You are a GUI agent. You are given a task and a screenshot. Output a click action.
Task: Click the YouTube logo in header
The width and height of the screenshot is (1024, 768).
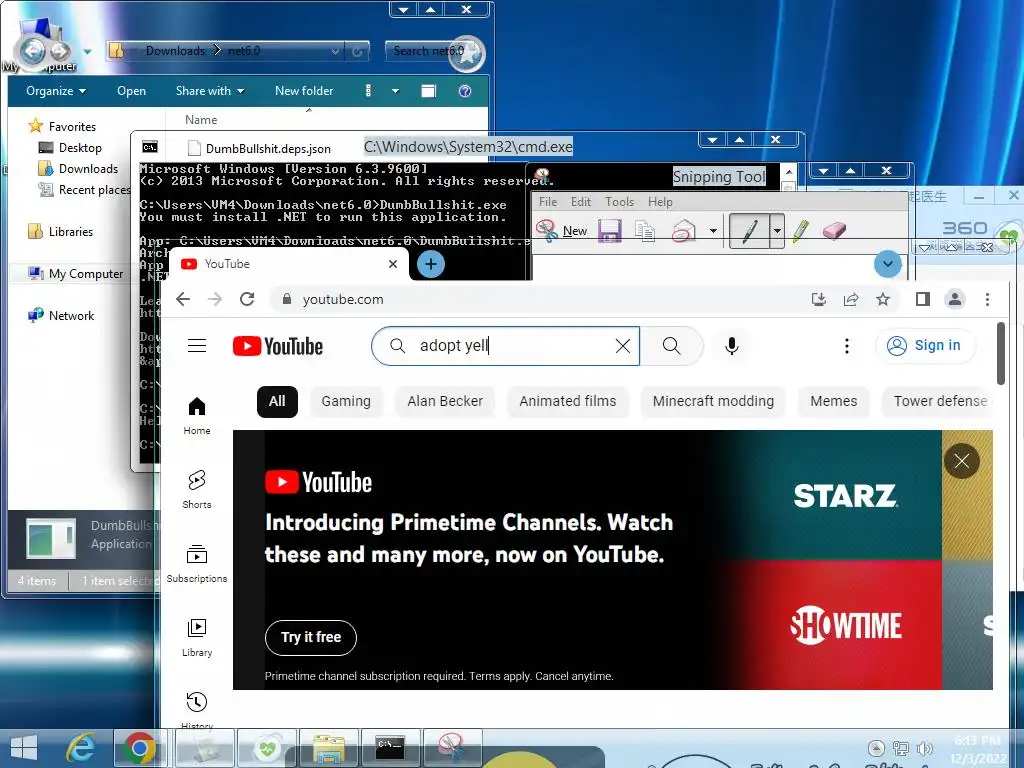(x=278, y=345)
